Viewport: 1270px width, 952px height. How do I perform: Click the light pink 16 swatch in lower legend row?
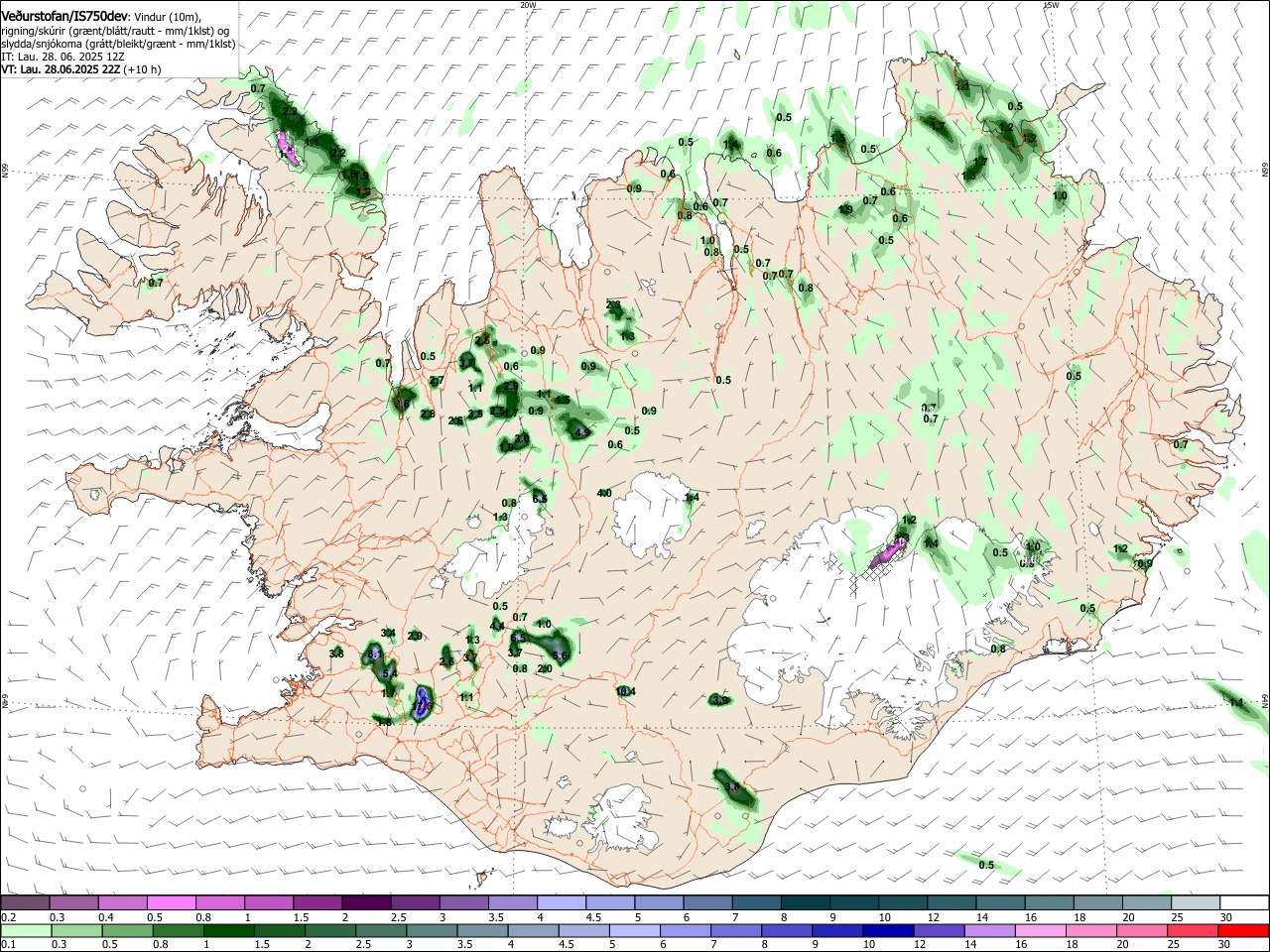[x=1041, y=931]
